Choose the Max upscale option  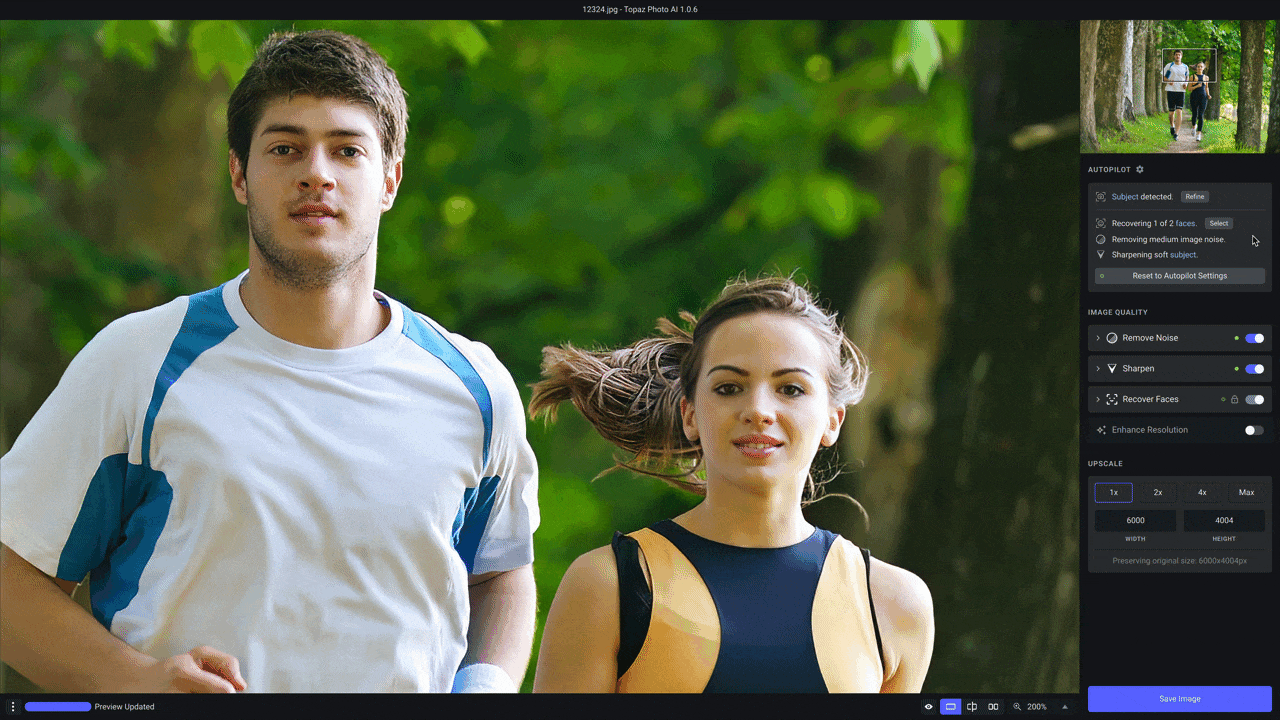pos(1246,492)
